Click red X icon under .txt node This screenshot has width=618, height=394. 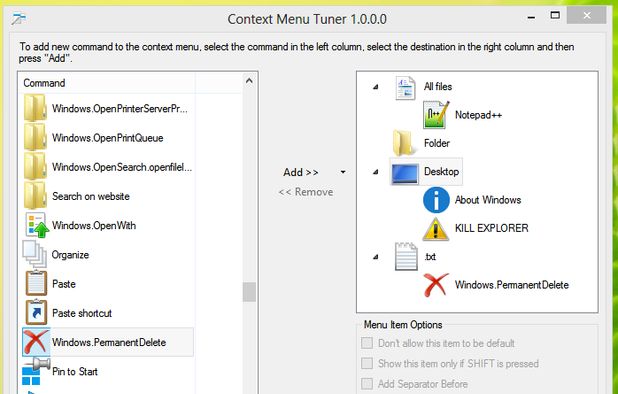436,285
